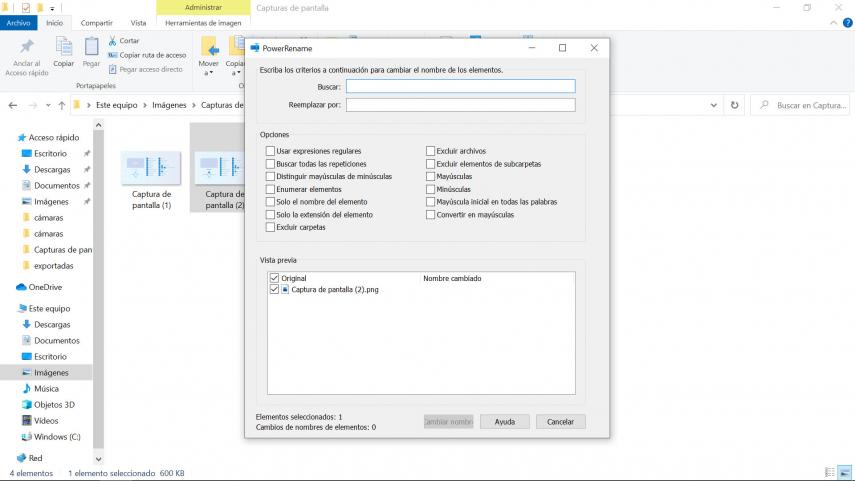Check the Mayúsculas option
The height and width of the screenshot is (481, 855).
pyautogui.click(x=431, y=176)
